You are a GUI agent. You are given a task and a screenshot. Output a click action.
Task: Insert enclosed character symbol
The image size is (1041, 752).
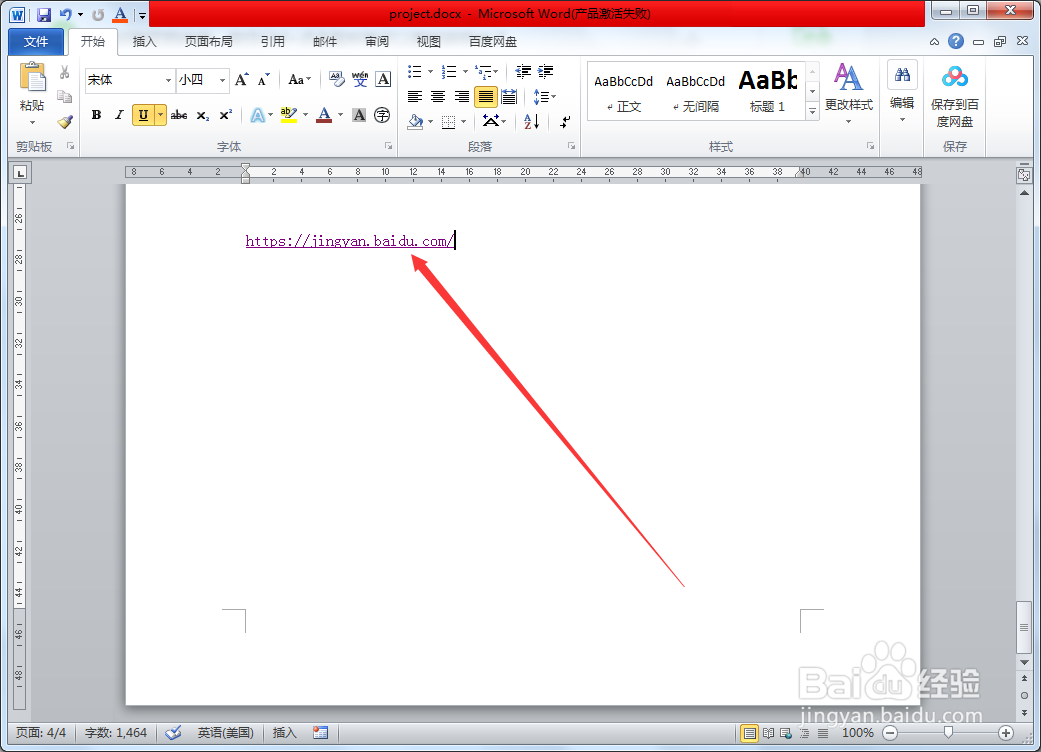[382, 115]
